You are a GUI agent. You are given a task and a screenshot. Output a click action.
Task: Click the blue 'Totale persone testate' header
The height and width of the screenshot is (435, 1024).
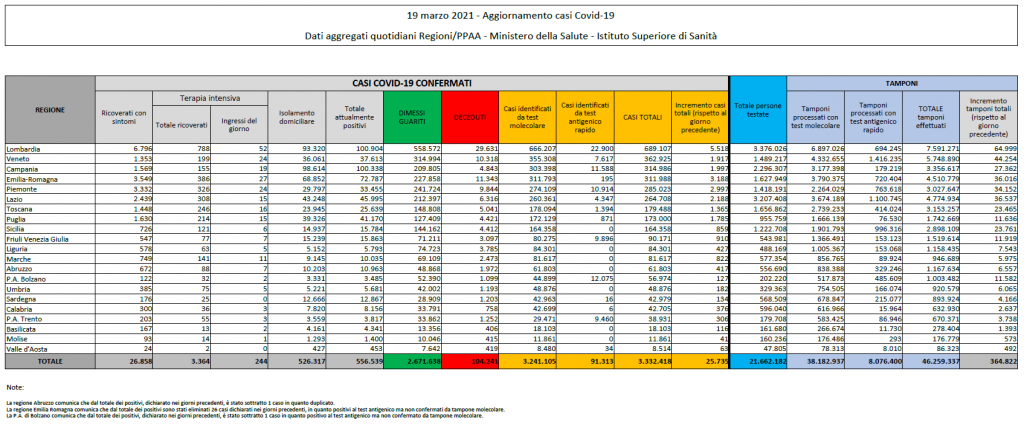tap(758, 110)
